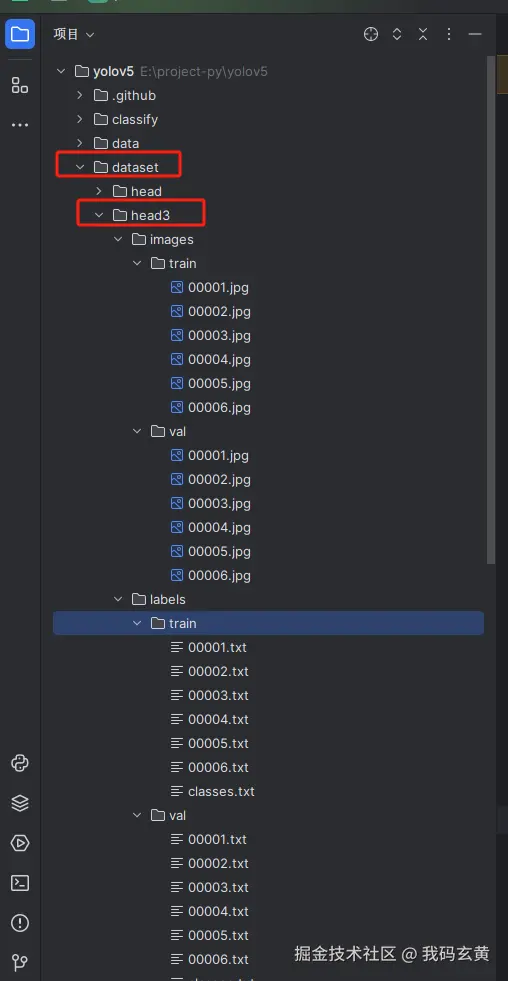This screenshot has height=981, width=508.
Task: Open Python Packages layers icon
Action: click(20, 803)
